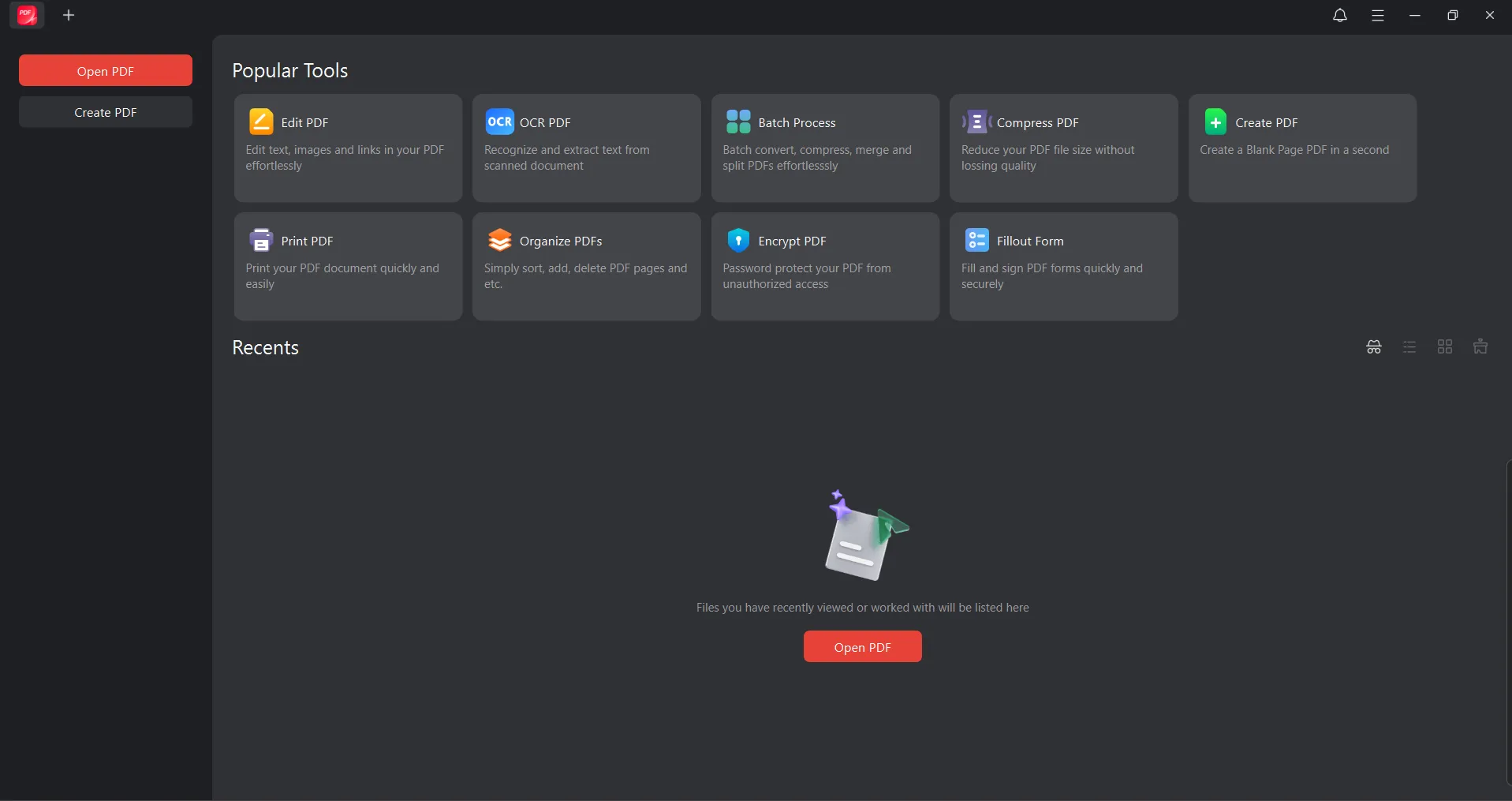Screen dimensions: 1512x801
Task: Click the Fillout Form blue icon
Action: pyautogui.click(x=976, y=240)
